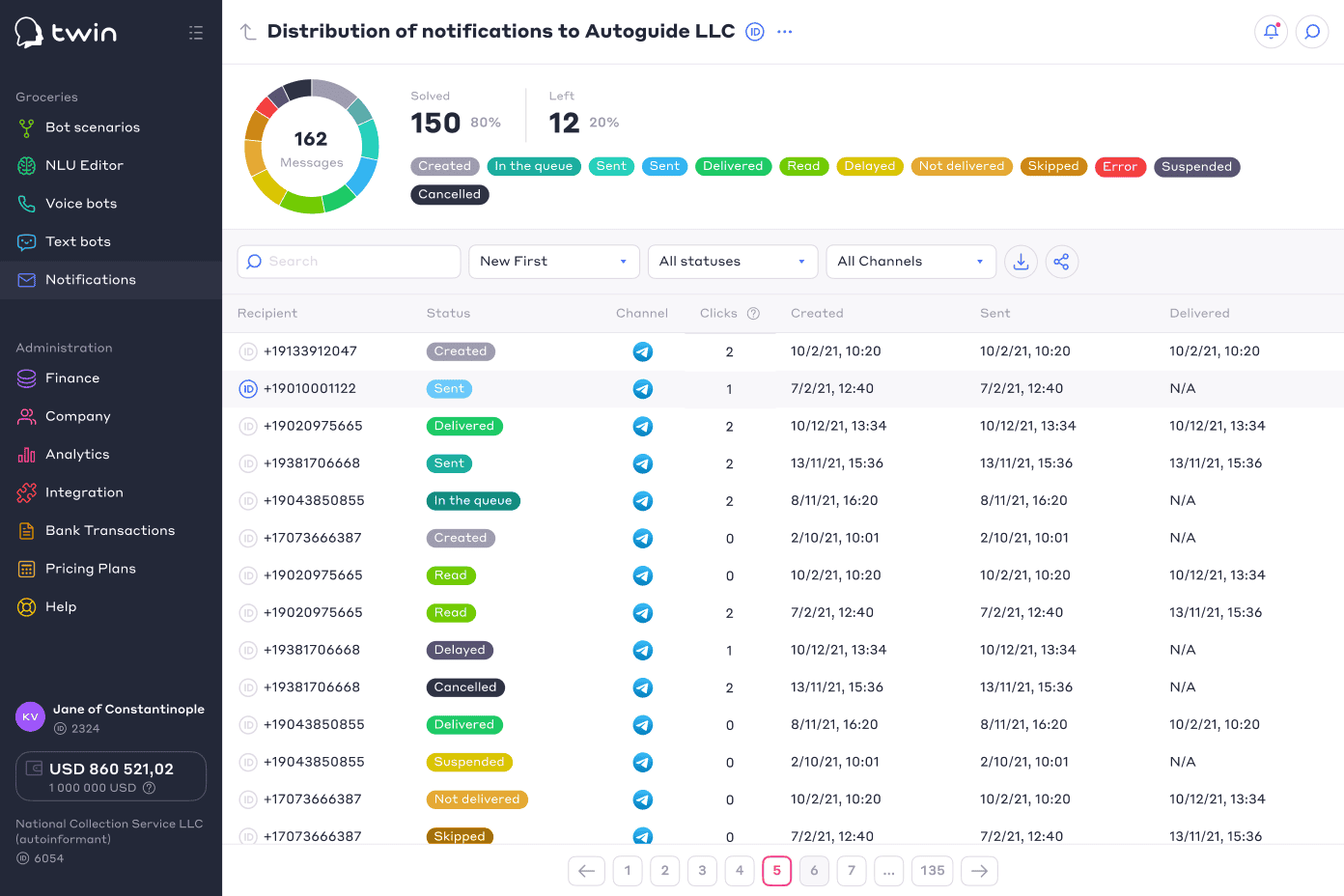The image size is (1344, 896).
Task: Click the Clicks column help icon
Action: coord(754,314)
